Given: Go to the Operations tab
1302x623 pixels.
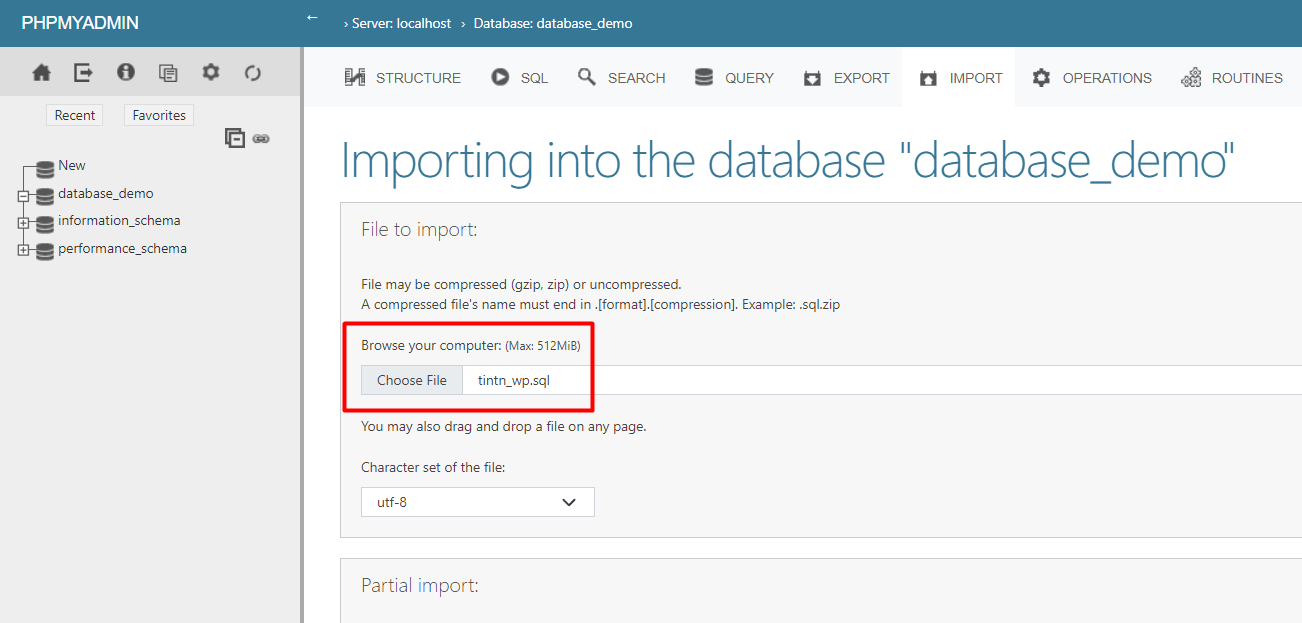Looking at the screenshot, I should pyautogui.click(x=1092, y=78).
